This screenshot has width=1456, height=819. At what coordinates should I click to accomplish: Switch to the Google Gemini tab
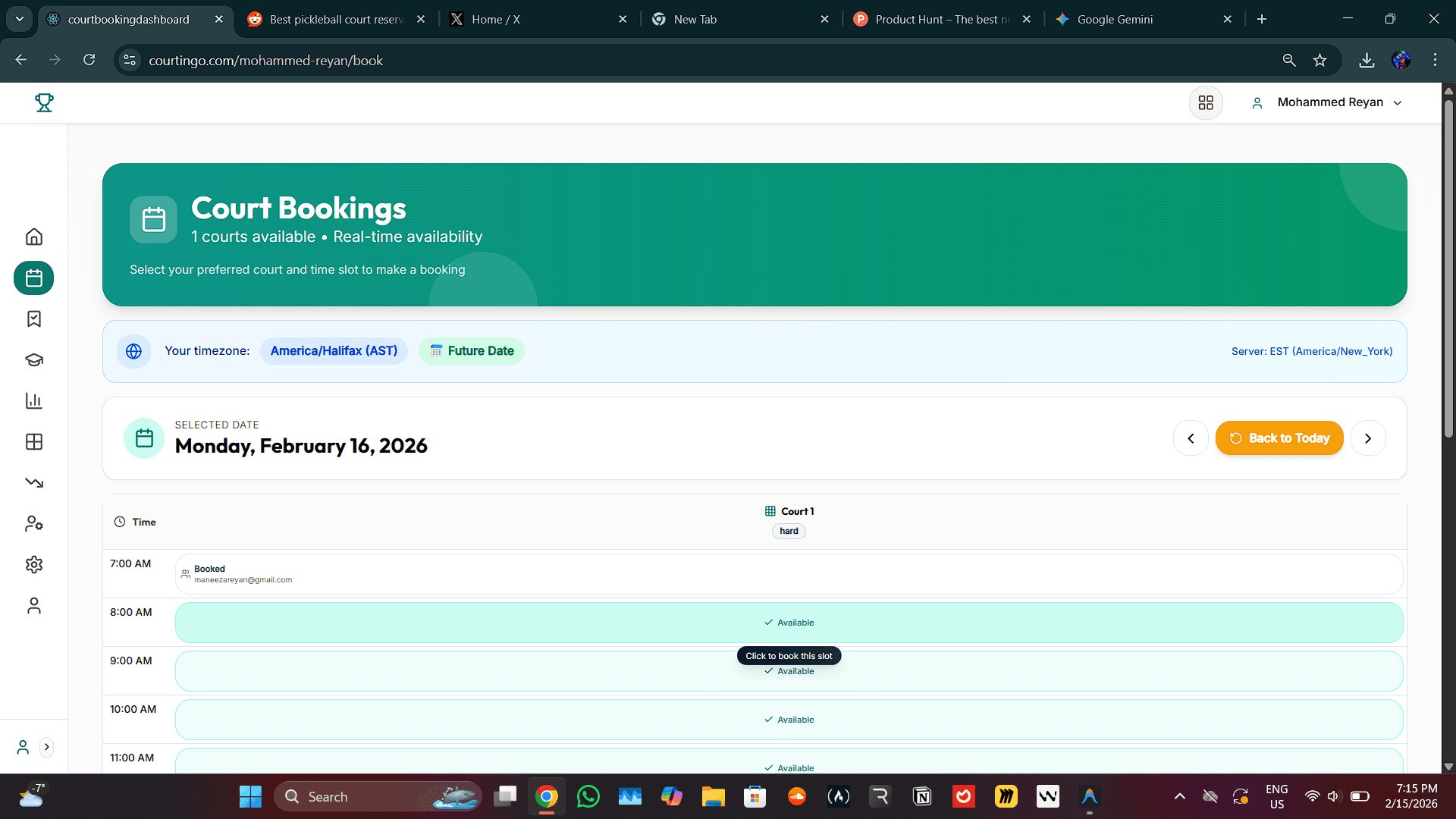pos(1113,19)
